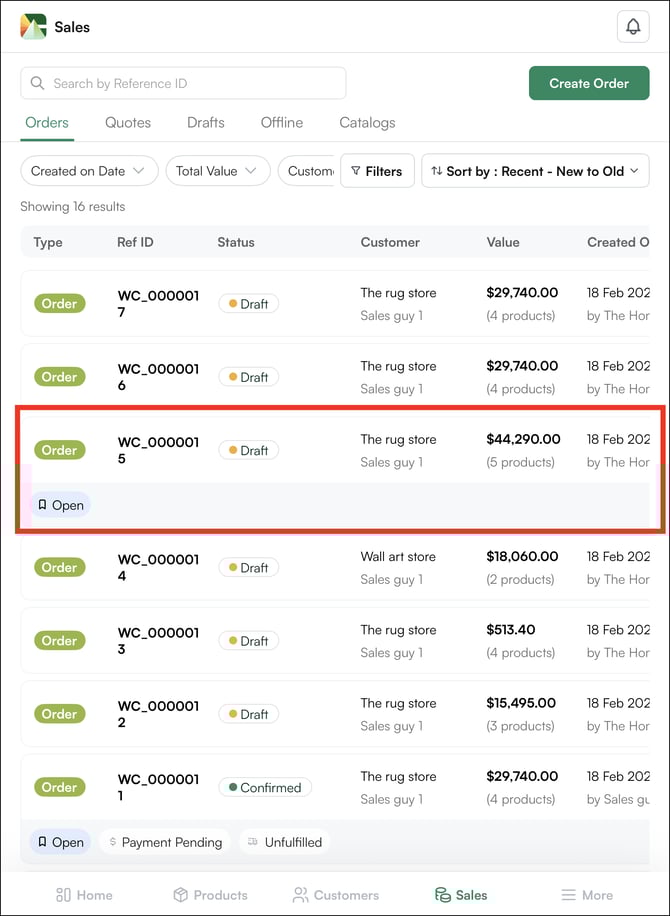Expand the Total Value filter dropdown
Screen dimensions: 670x916
click(217, 171)
